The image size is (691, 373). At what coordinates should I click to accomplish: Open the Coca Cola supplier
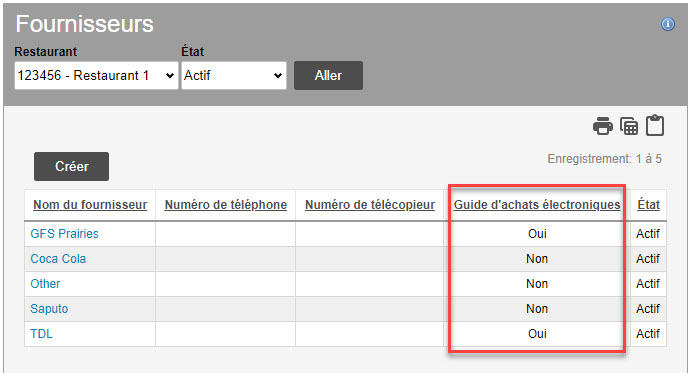point(58,259)
